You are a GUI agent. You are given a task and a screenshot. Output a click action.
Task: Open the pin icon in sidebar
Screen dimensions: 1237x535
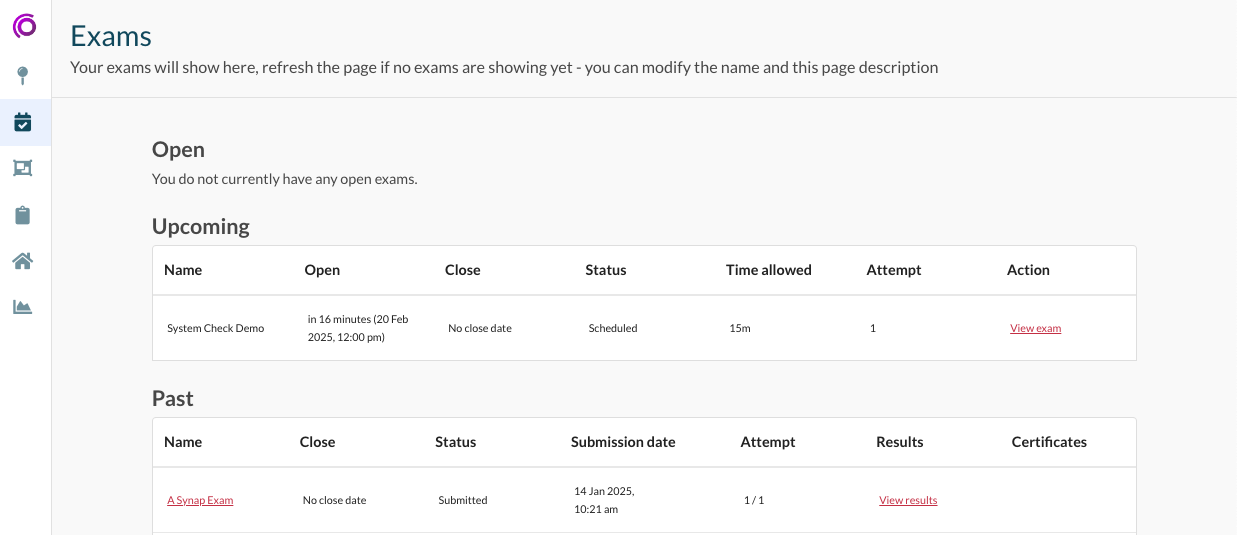pos(23,75)
